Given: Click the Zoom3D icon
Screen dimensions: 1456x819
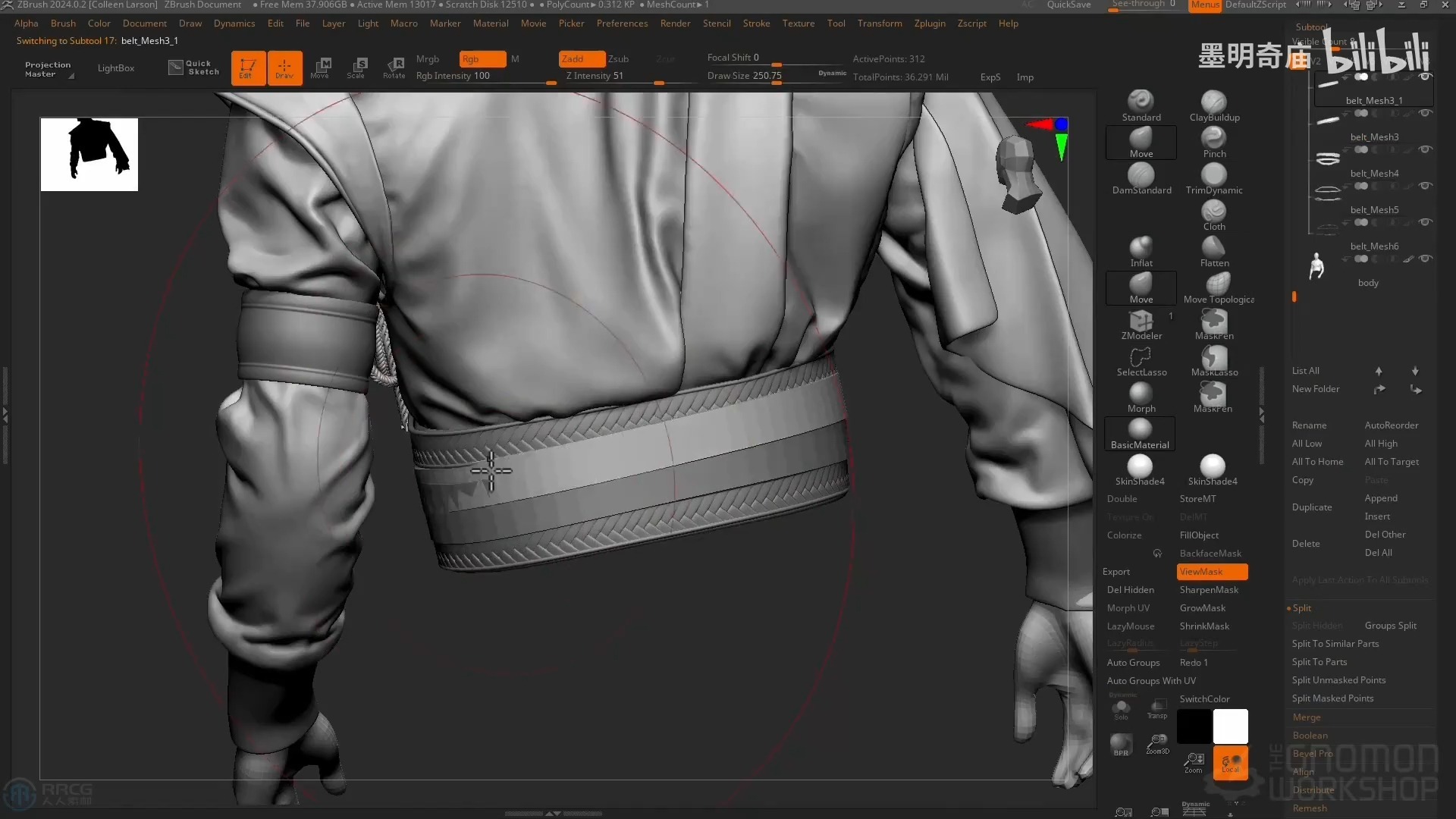Looking at the screenshot, I should pos(1157,744).
